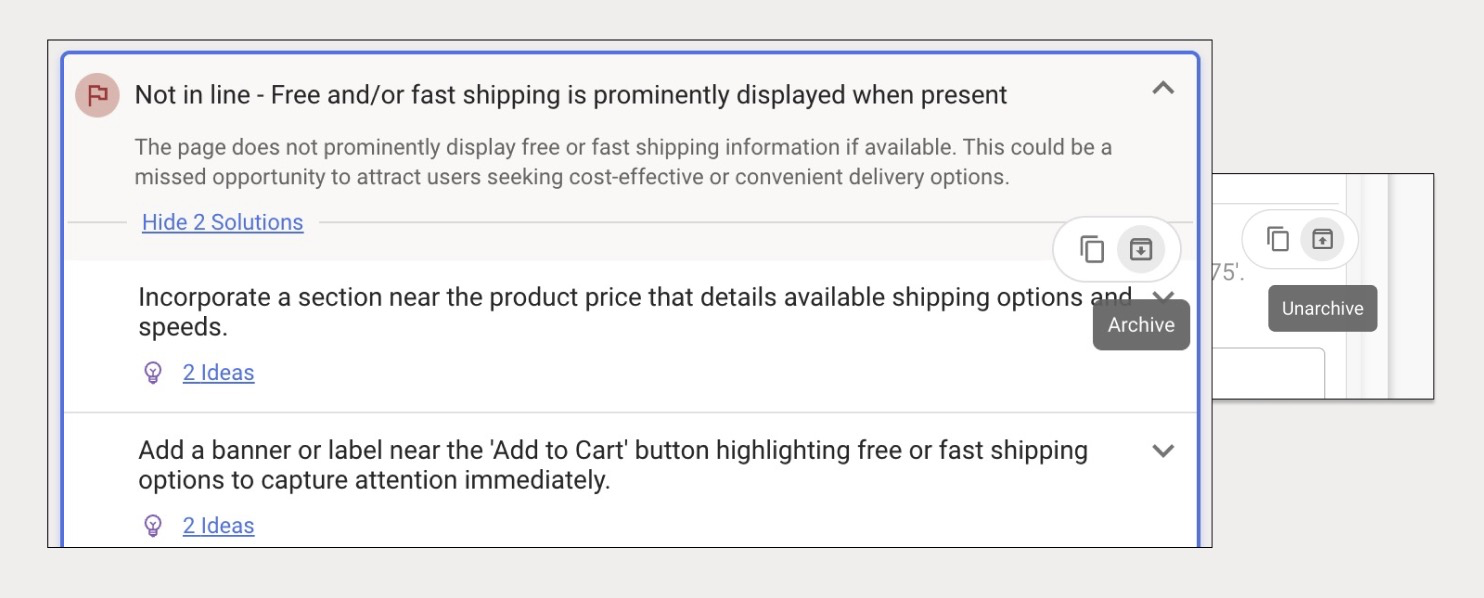Archive this finding with the archive icon

tap(1140, 249)
